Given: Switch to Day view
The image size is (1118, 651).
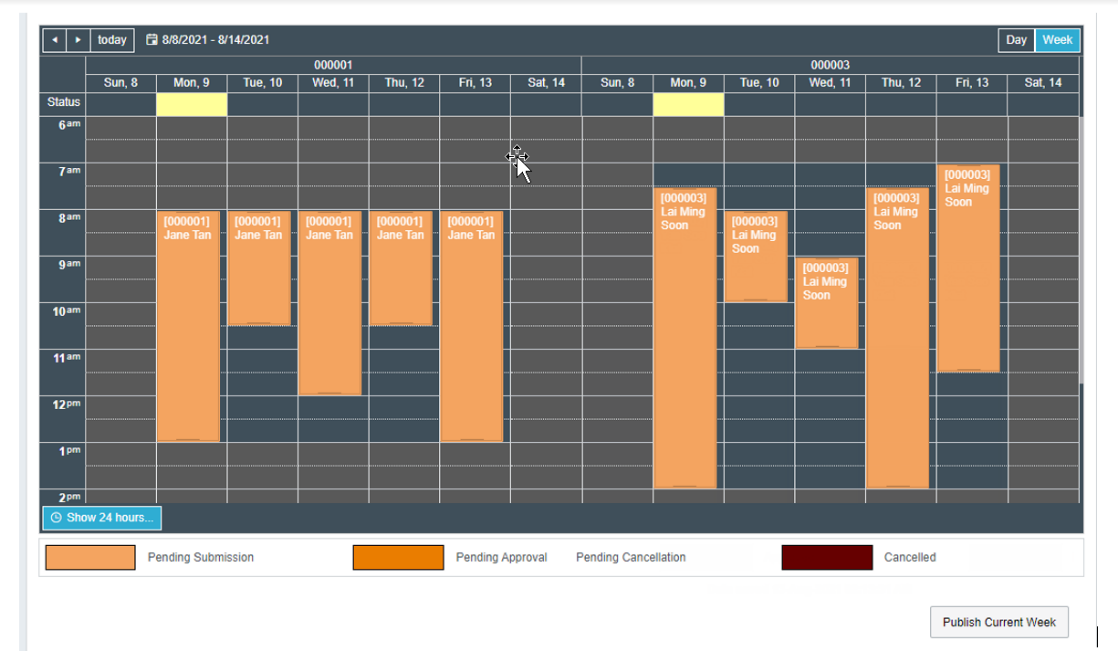Looking at the screenshot, I should (x=1016, y=40).
